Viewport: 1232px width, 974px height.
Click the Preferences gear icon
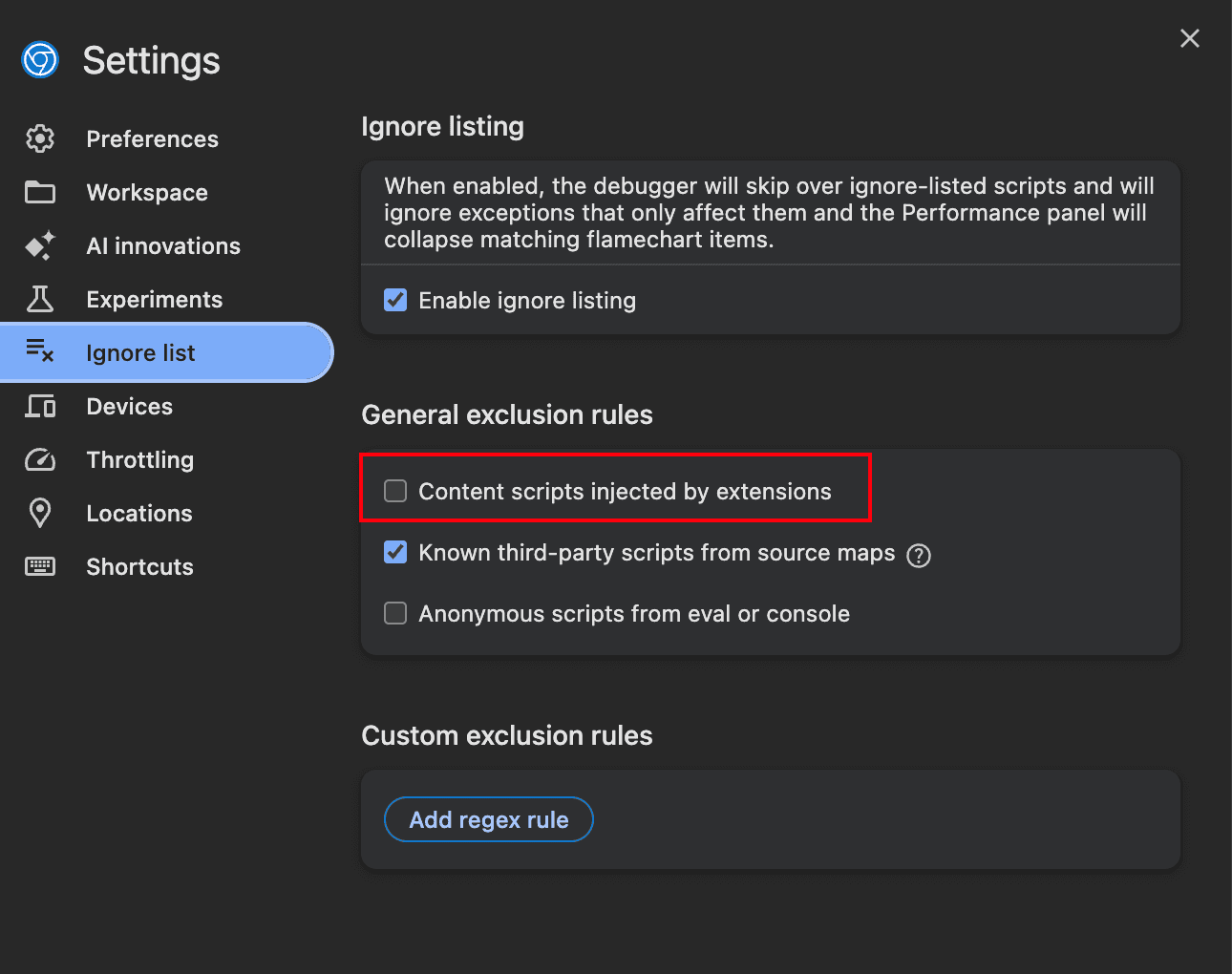pos(39,138)
